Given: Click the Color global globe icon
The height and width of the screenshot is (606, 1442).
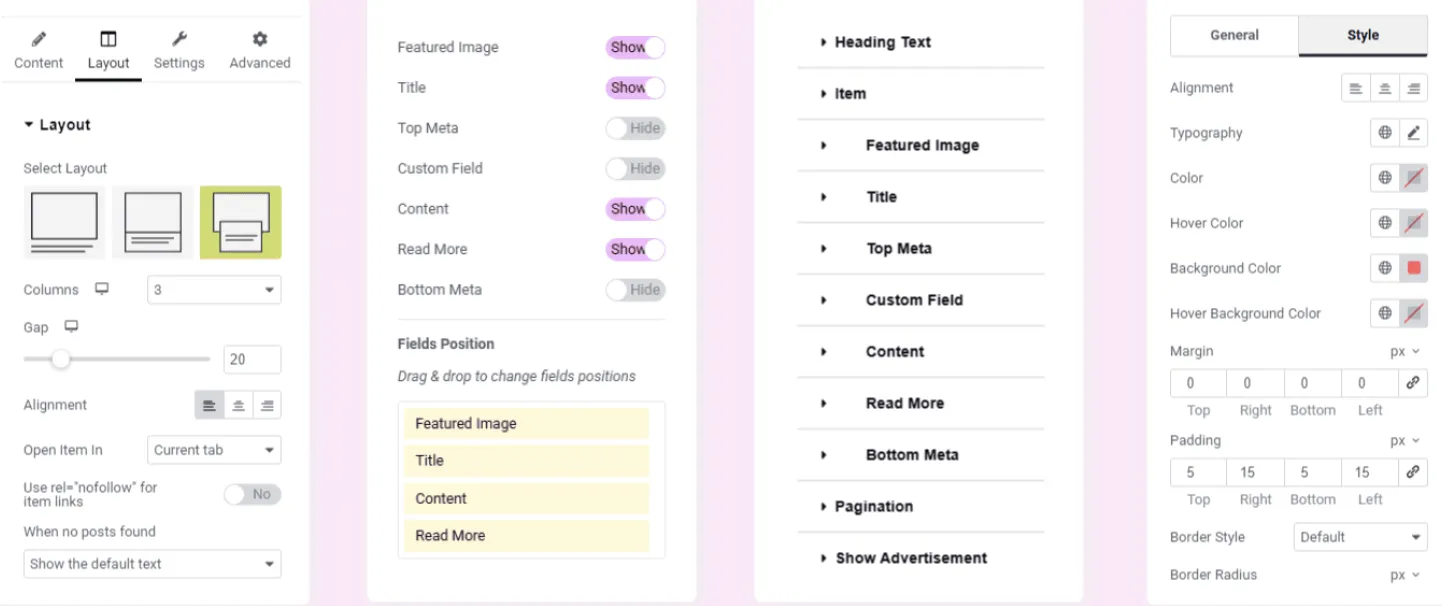Looking at the screenshot, I should pos(1385,178).
